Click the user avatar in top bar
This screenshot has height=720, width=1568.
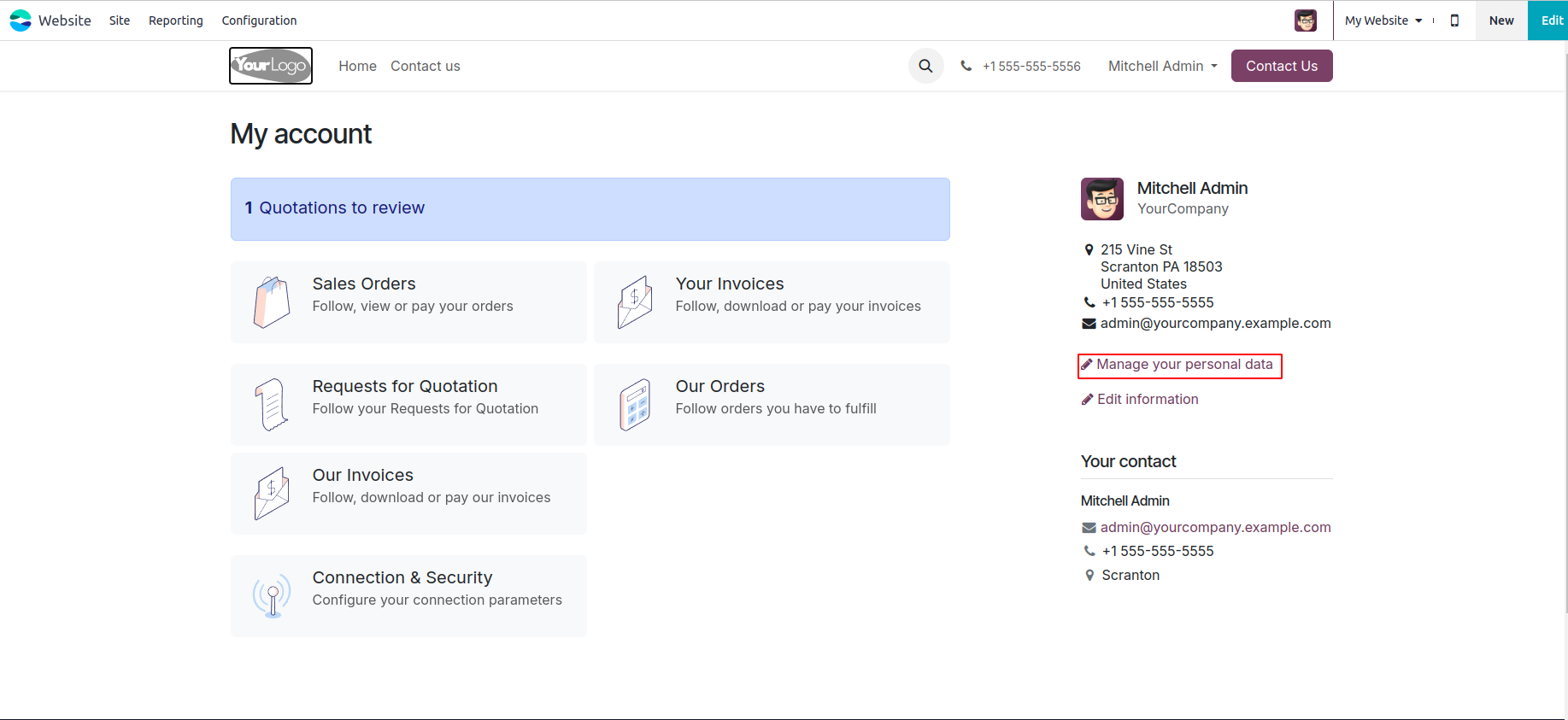tap(1305, 20)
